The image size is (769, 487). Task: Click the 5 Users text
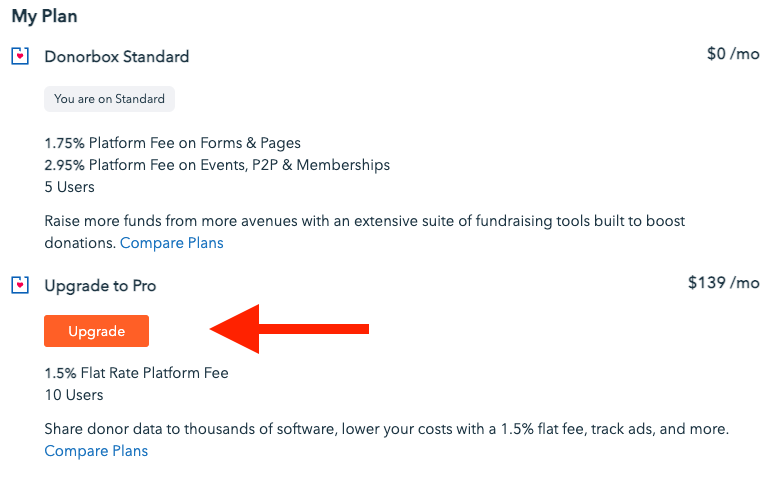tap(69, 187)
